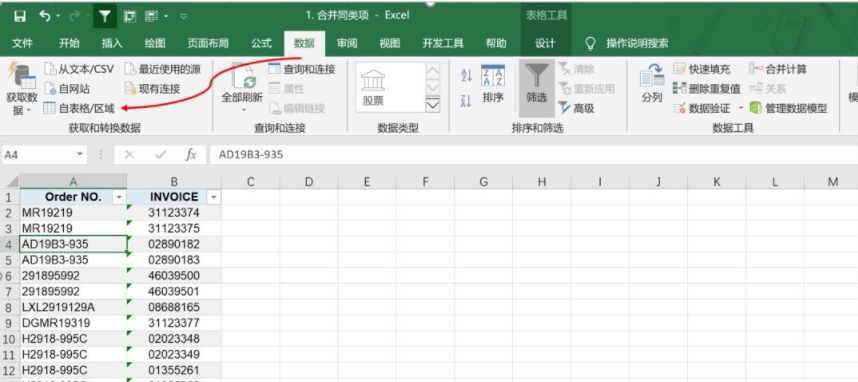Open the 文件 tab

(x=22, y=43)
